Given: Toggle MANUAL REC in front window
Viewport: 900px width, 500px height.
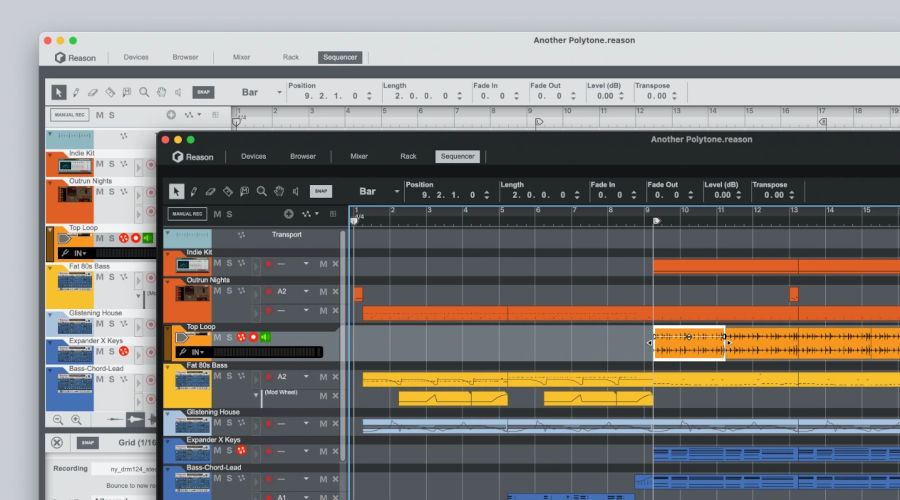Looking at the screenshot, I should click(x=187, y=214).
